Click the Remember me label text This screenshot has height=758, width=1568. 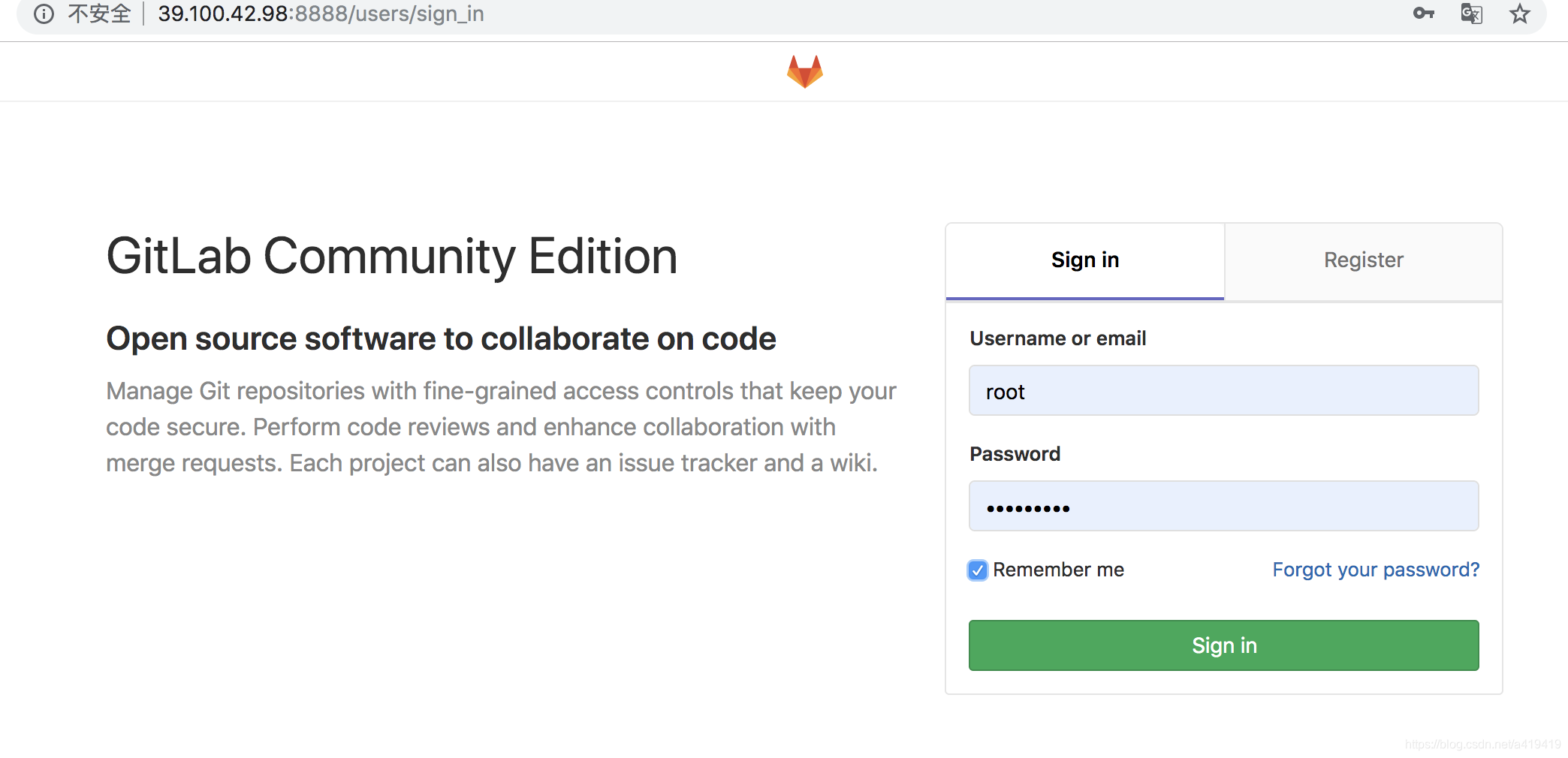tap(1058, 570)
